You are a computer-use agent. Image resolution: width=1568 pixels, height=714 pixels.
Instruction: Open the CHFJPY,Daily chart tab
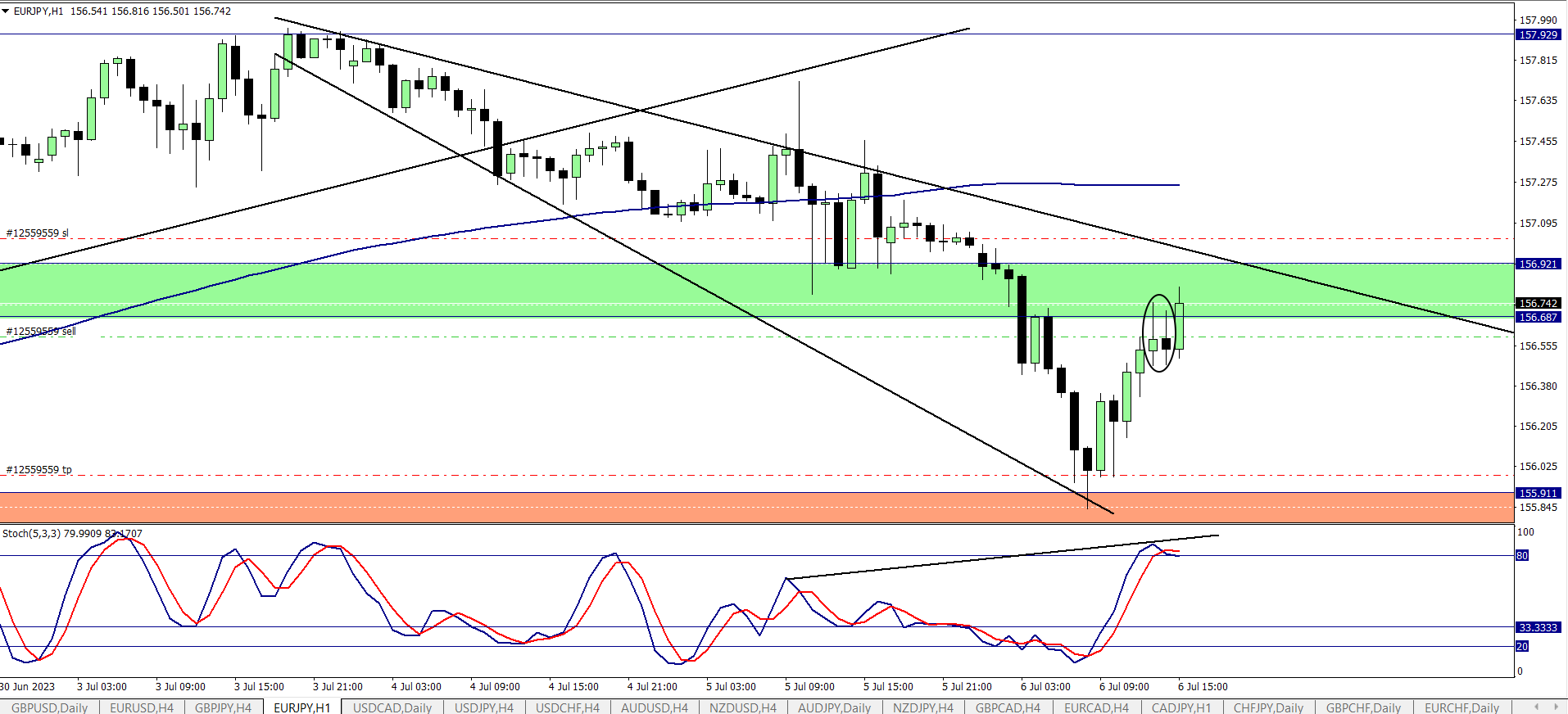tap(1269, 707)
